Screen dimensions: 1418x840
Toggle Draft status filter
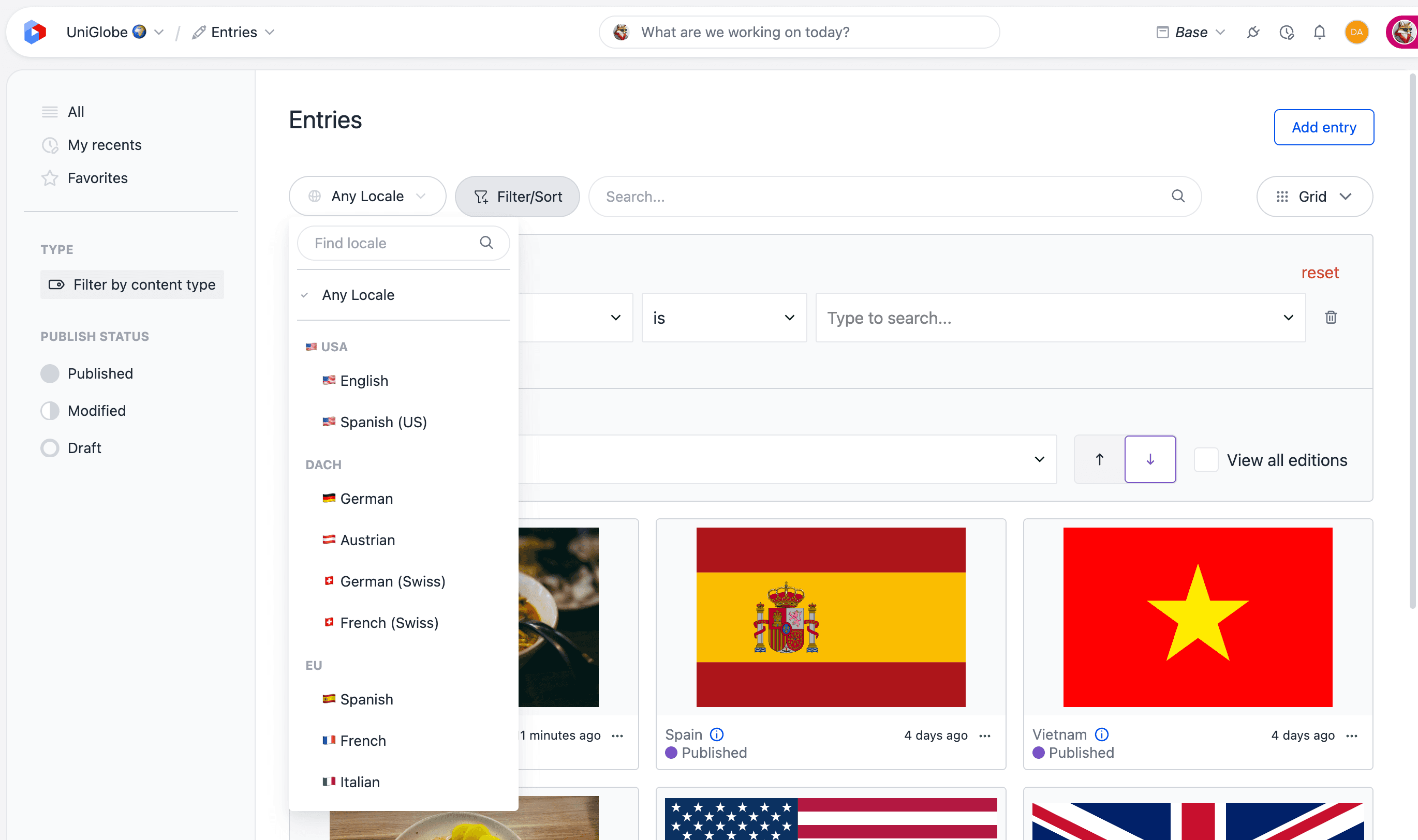pos(71,448)
